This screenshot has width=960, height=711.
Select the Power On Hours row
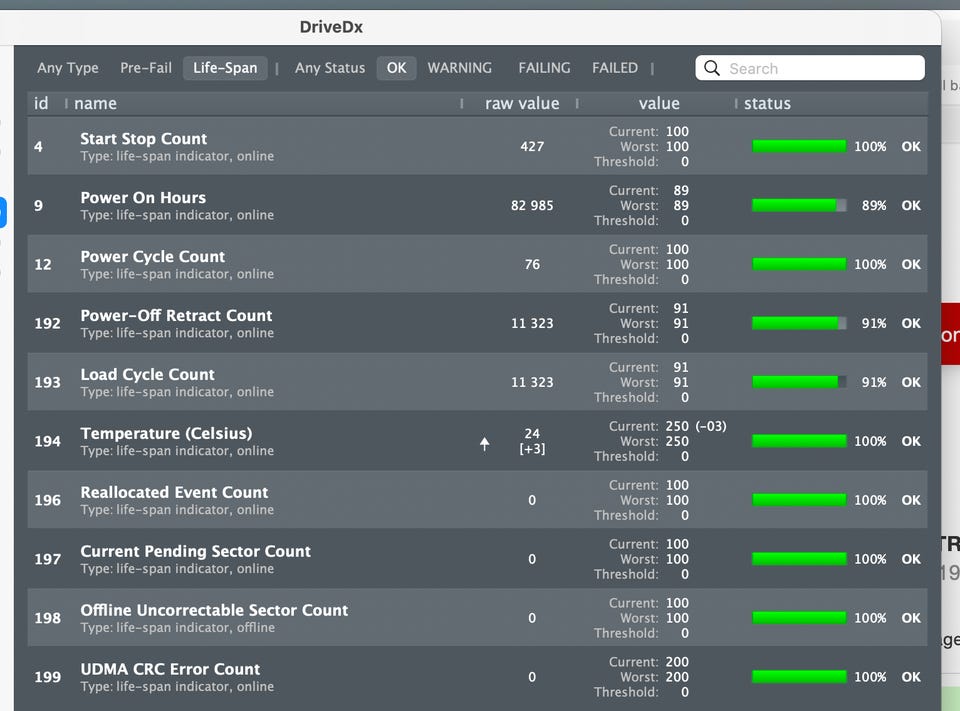coord(477,205)
